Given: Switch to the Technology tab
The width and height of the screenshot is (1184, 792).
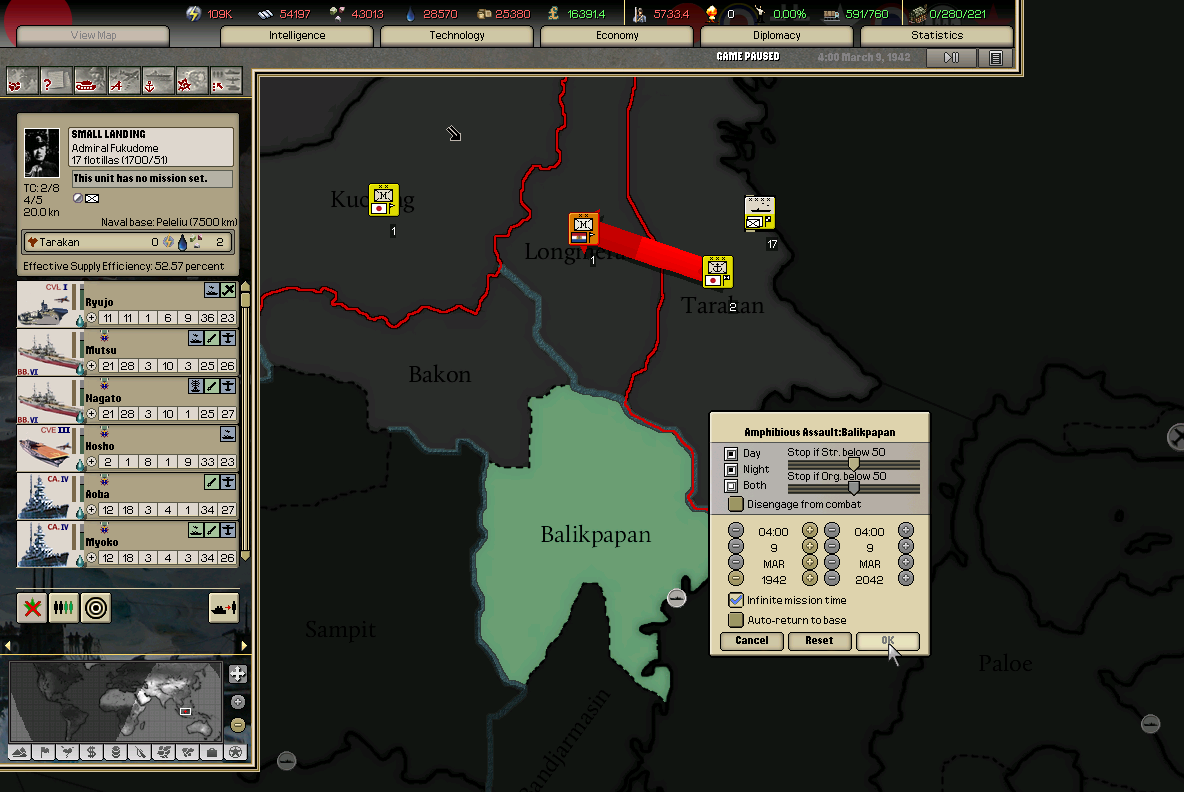Looking at the screenshot, I should click(x=457, y=36).
